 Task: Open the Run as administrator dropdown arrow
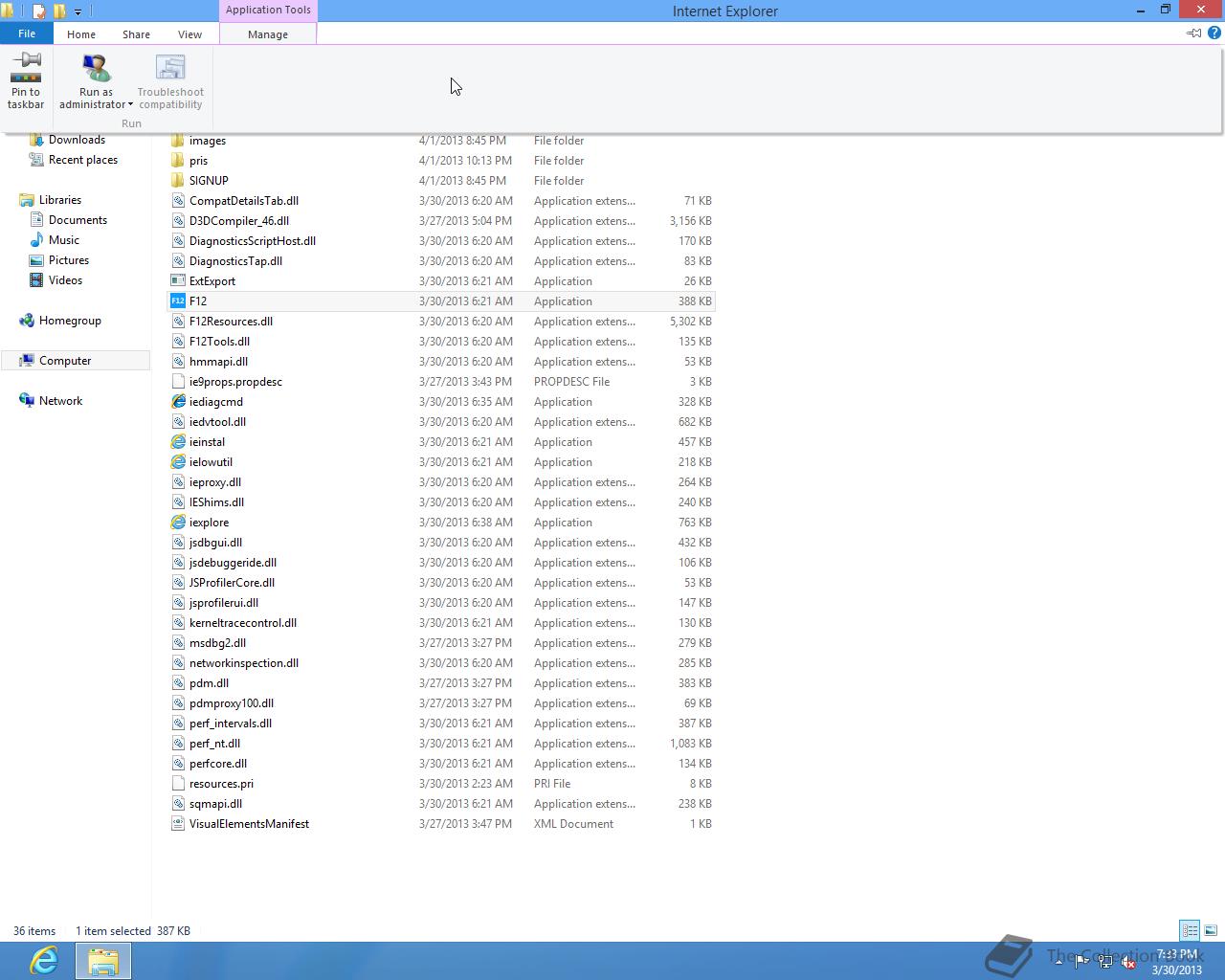coord(130,105)
